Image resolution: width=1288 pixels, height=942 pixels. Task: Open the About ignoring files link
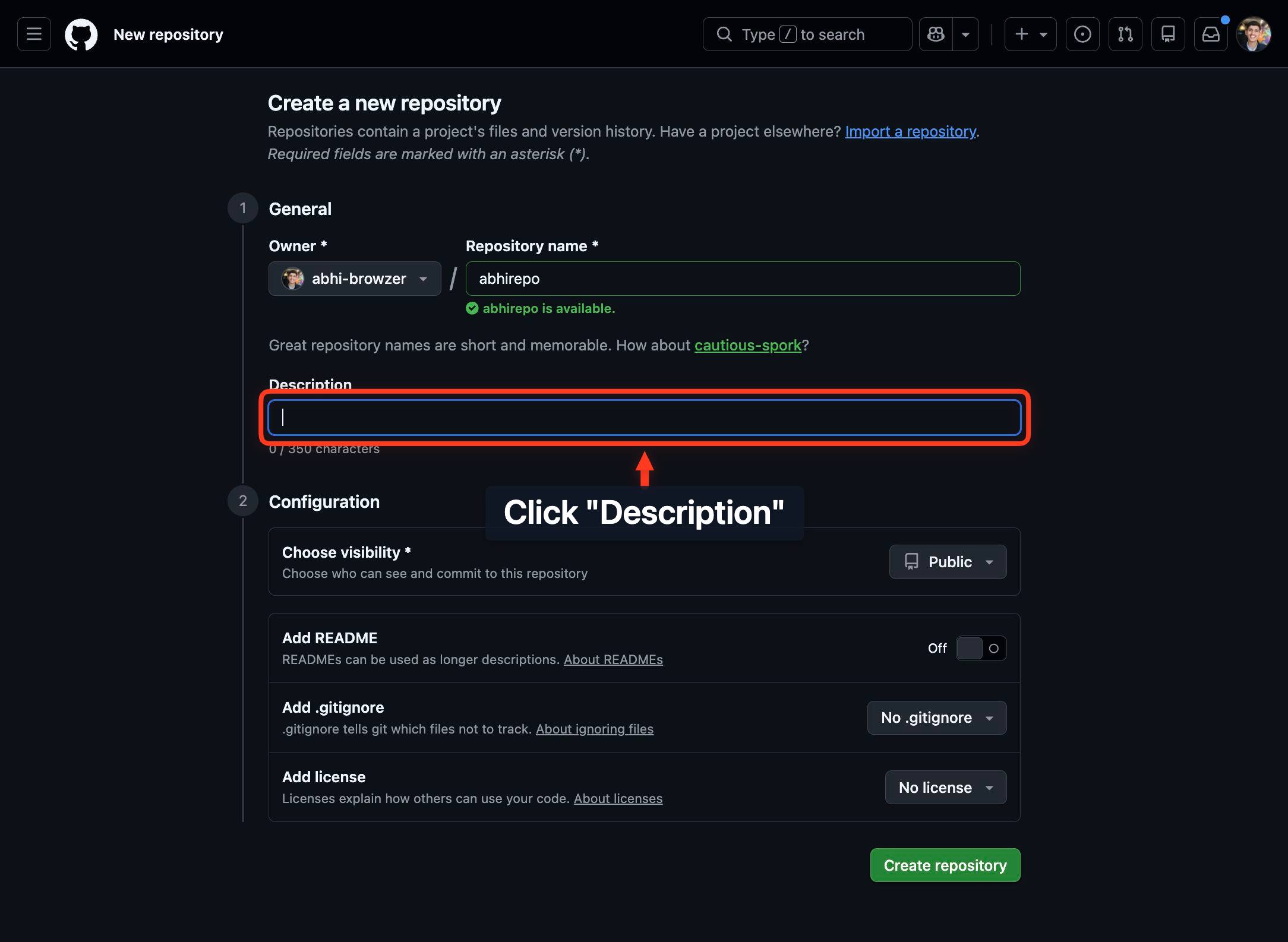coord(595,729)
